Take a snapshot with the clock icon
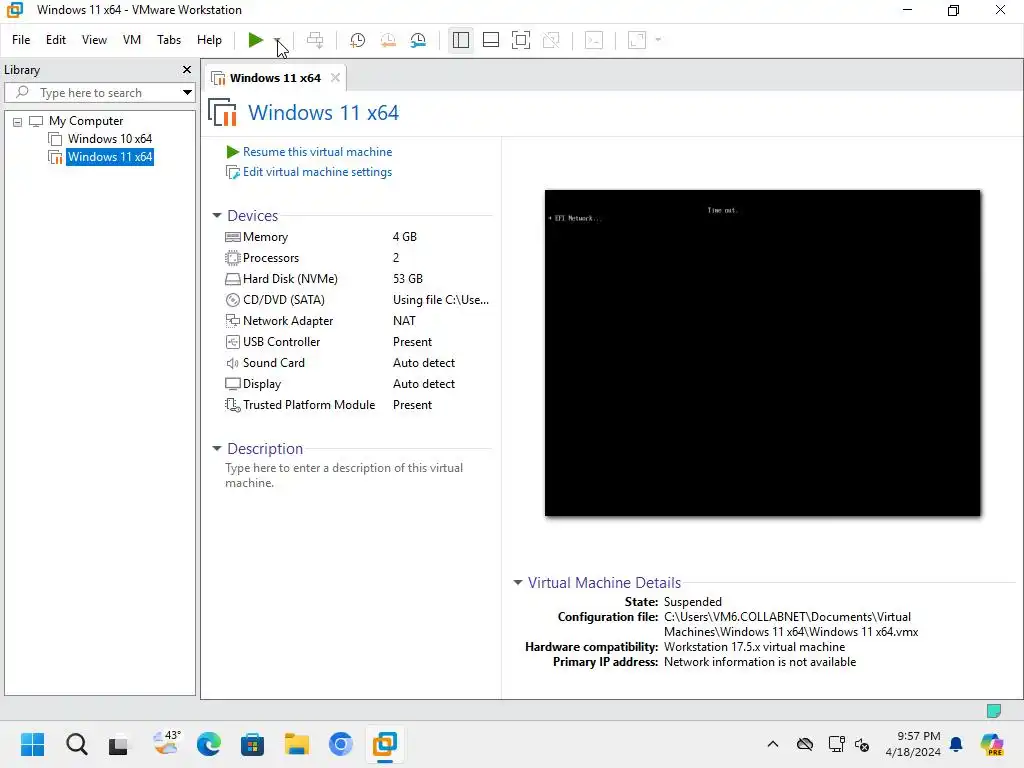The width and height of the screenshot is (1024, 768). [357, 40]
